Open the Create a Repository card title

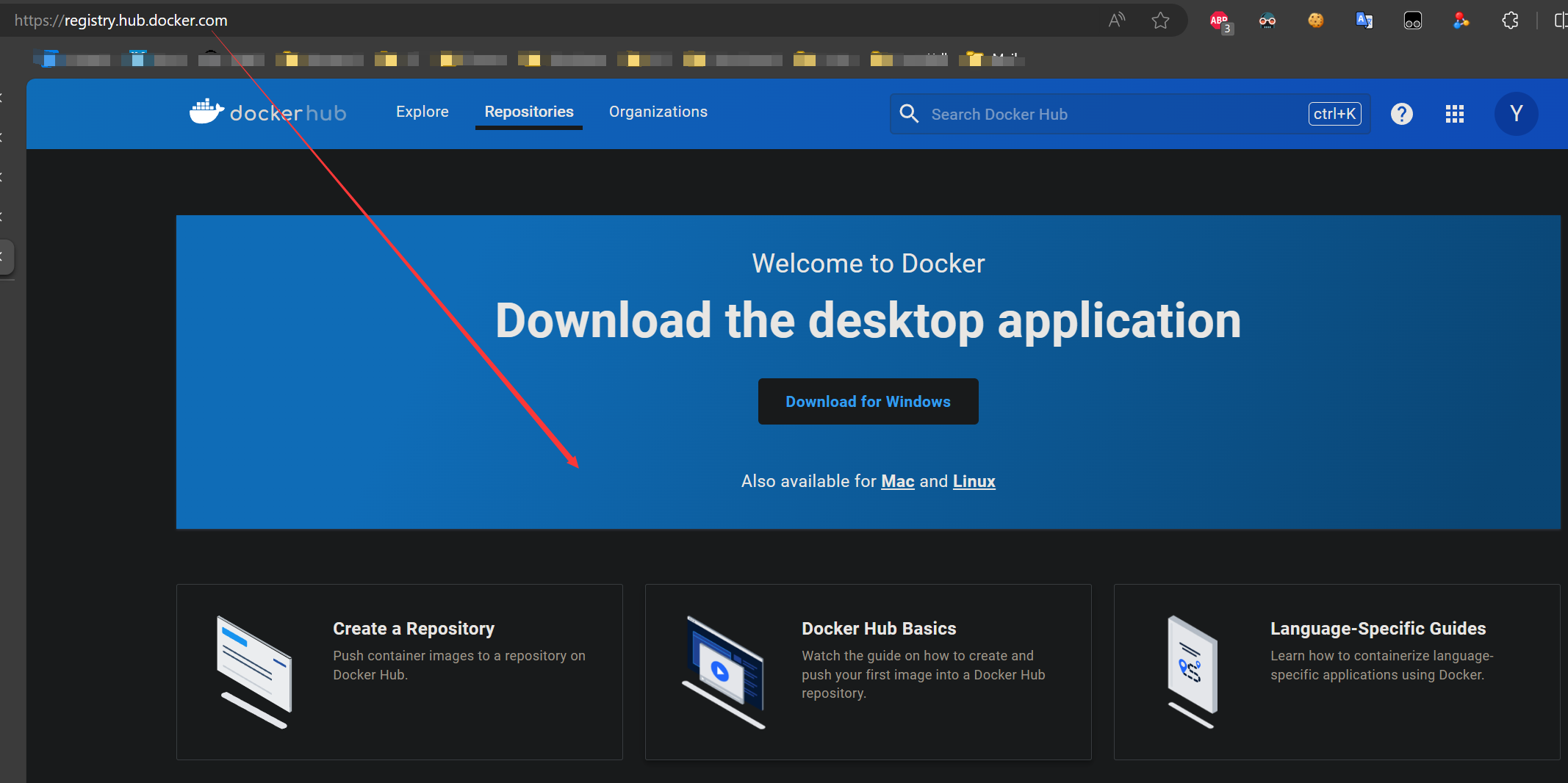click(414, 629)
